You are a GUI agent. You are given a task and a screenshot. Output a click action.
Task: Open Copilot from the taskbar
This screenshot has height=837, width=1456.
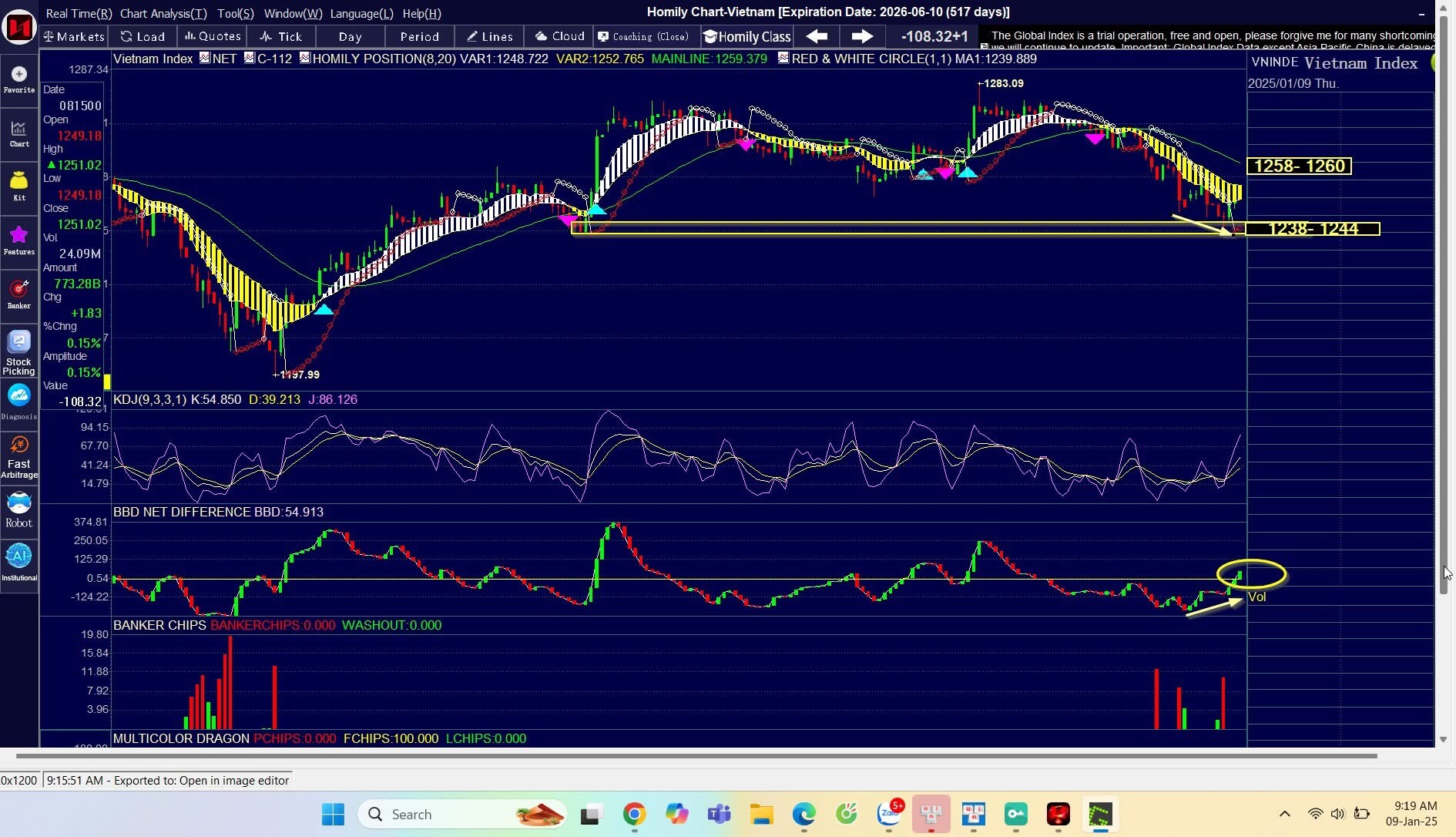(x=676, y=815)
